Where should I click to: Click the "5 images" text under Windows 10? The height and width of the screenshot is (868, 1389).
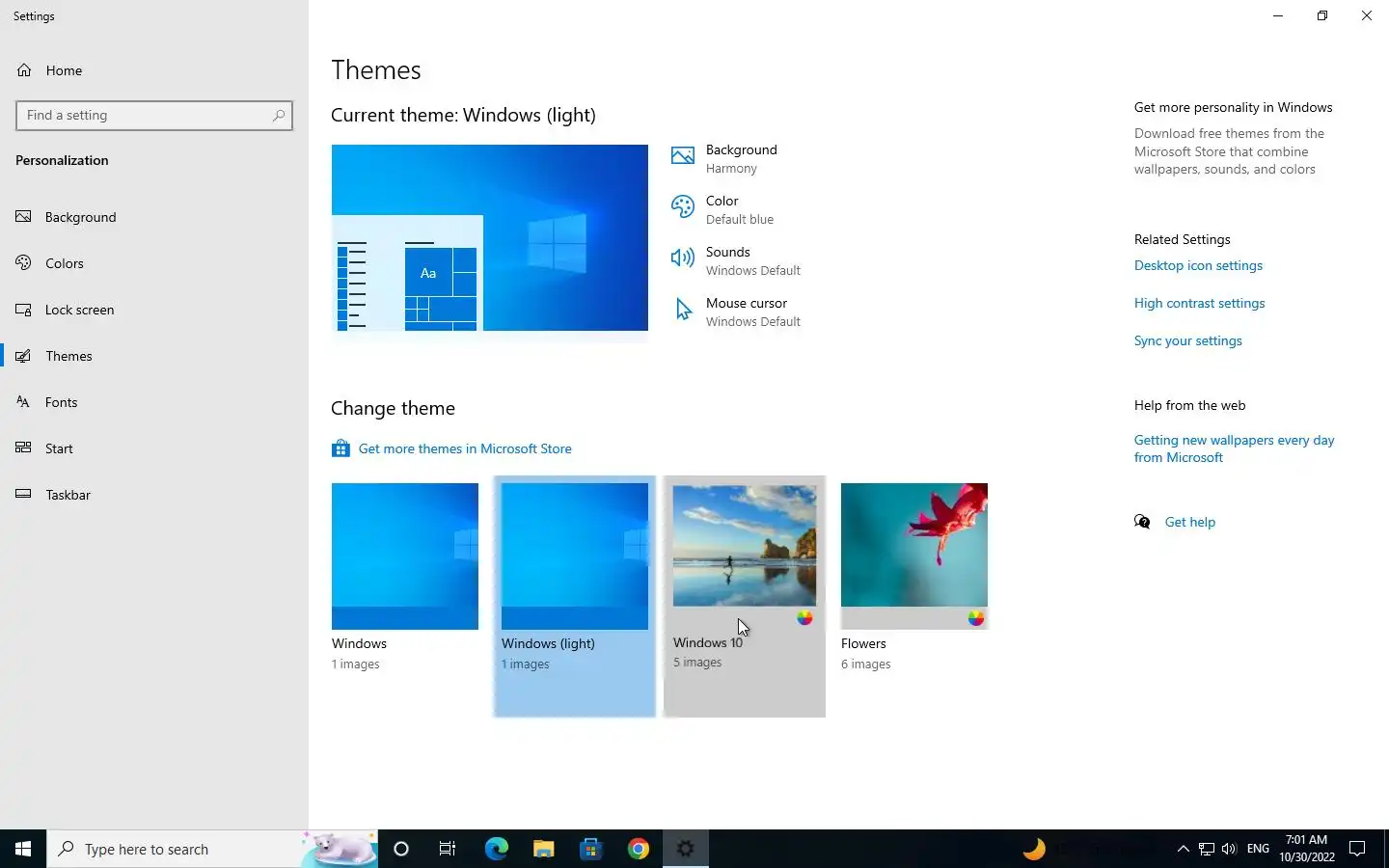[x=697, y=663]
